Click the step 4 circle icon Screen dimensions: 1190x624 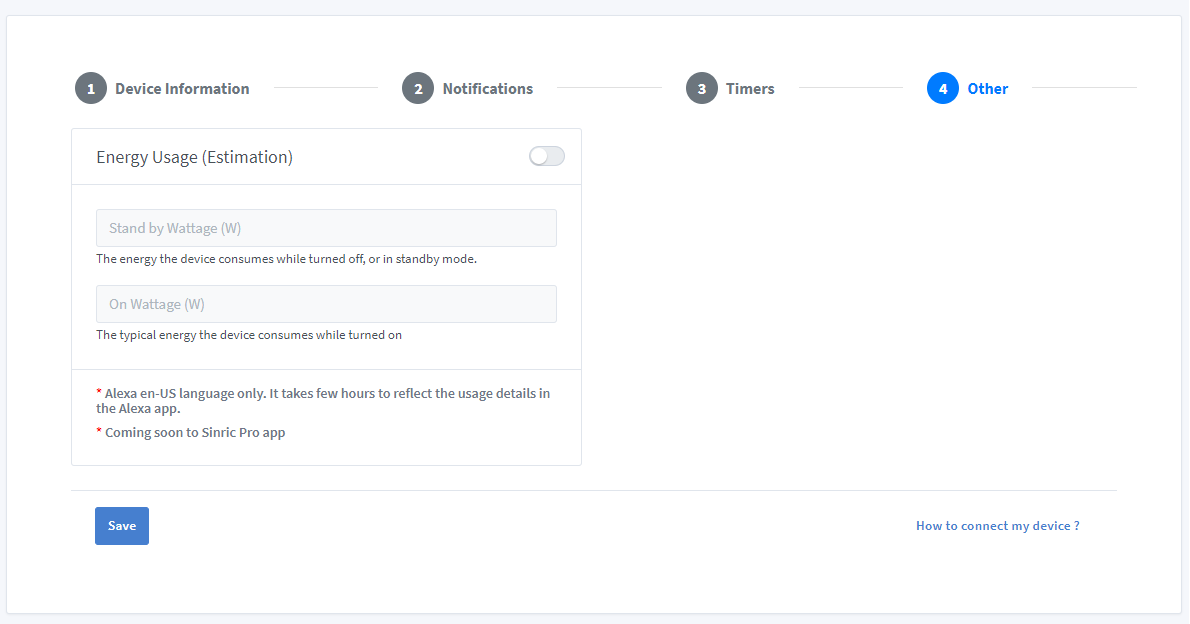coord(943,89)
